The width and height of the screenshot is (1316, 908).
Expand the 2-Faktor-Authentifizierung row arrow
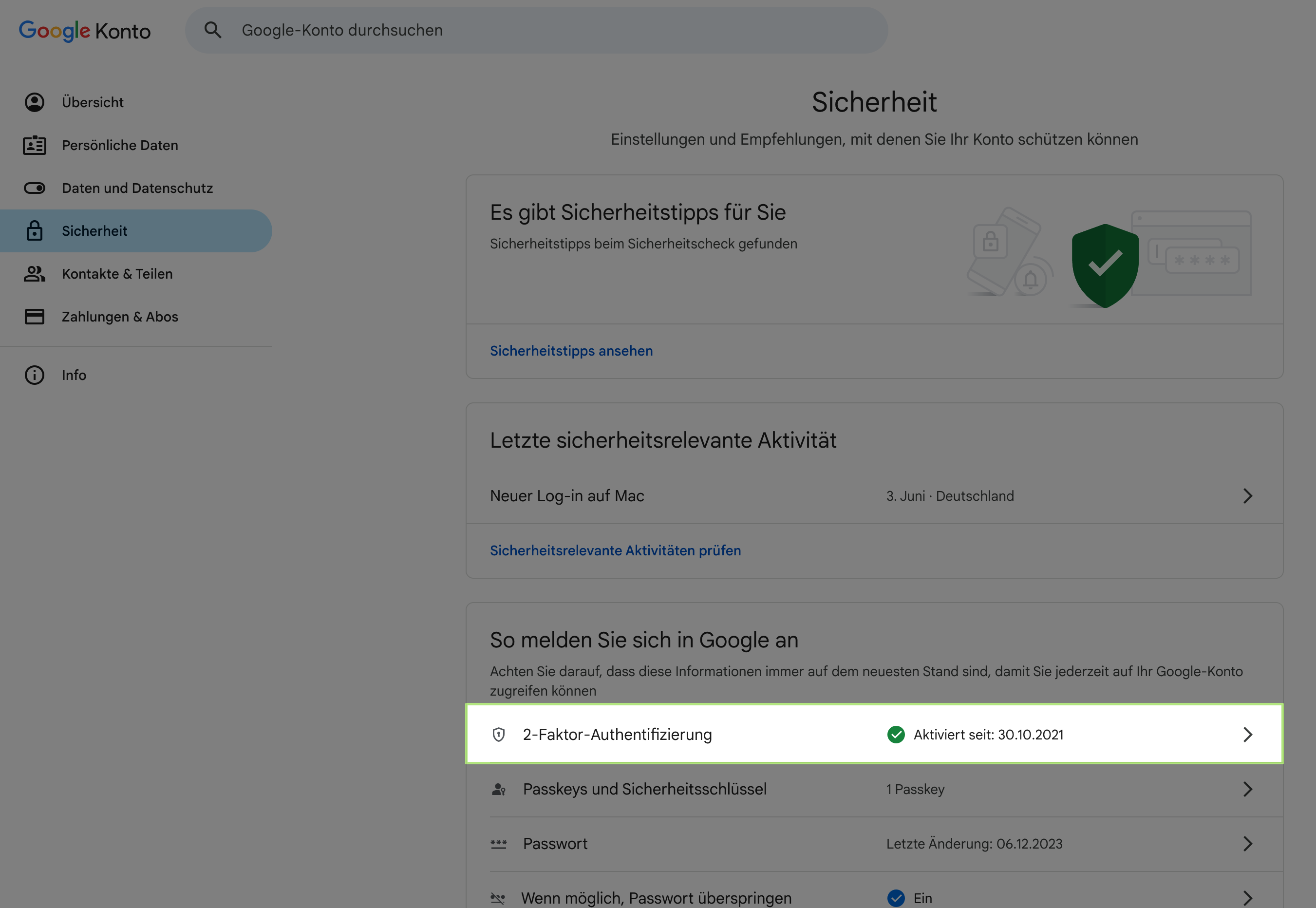pyautogui.click(x=1247, y=735)
